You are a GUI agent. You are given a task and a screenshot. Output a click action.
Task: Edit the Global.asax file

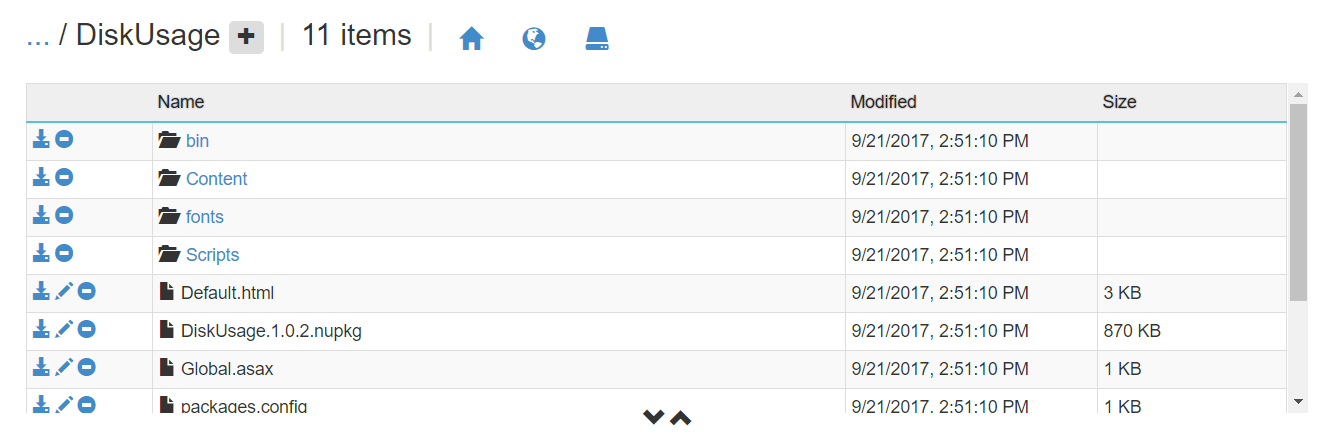click(64, 368)
